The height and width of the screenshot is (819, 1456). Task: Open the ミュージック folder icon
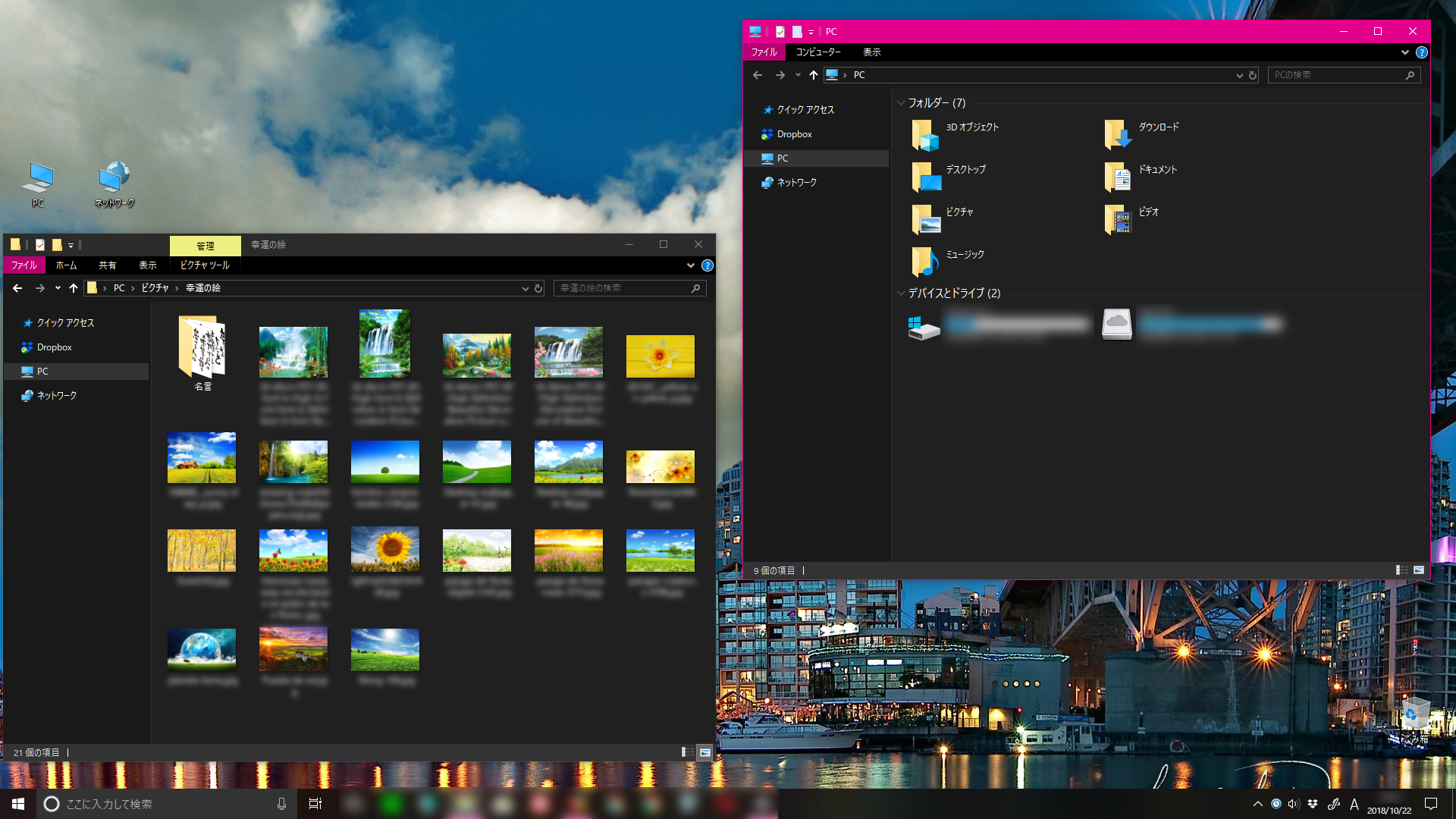point(925,262)
